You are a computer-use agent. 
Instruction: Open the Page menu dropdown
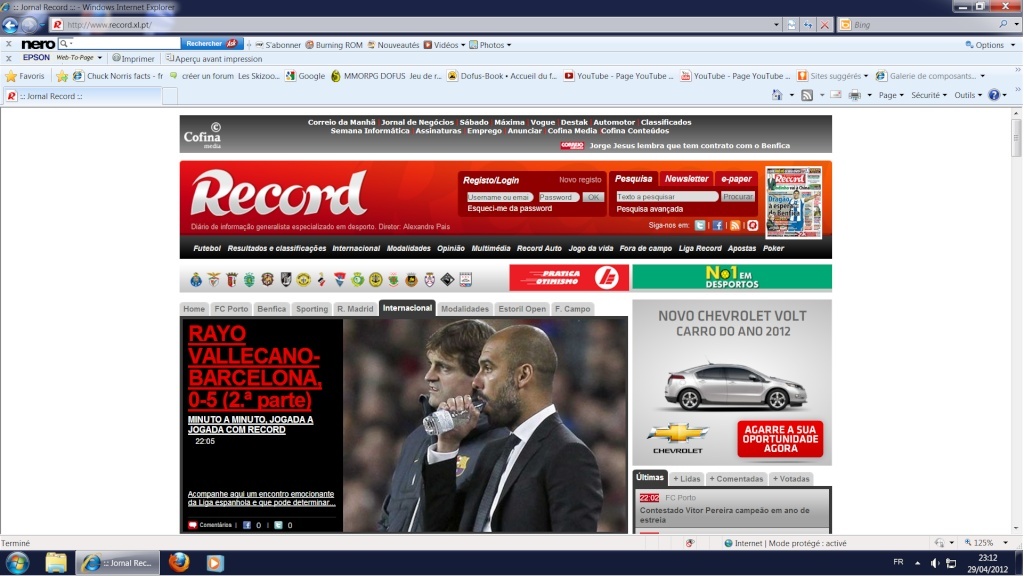point(891,95)
